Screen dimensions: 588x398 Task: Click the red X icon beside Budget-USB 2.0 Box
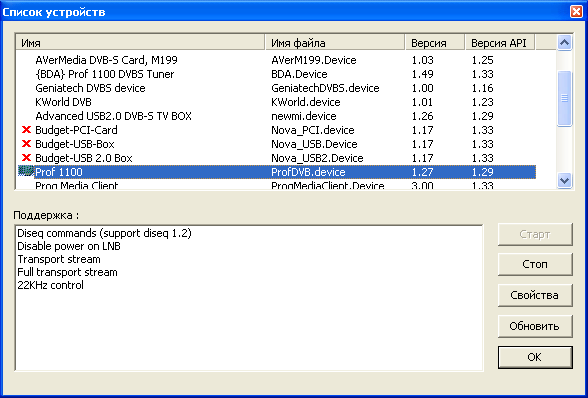click(x=26, y=158)
